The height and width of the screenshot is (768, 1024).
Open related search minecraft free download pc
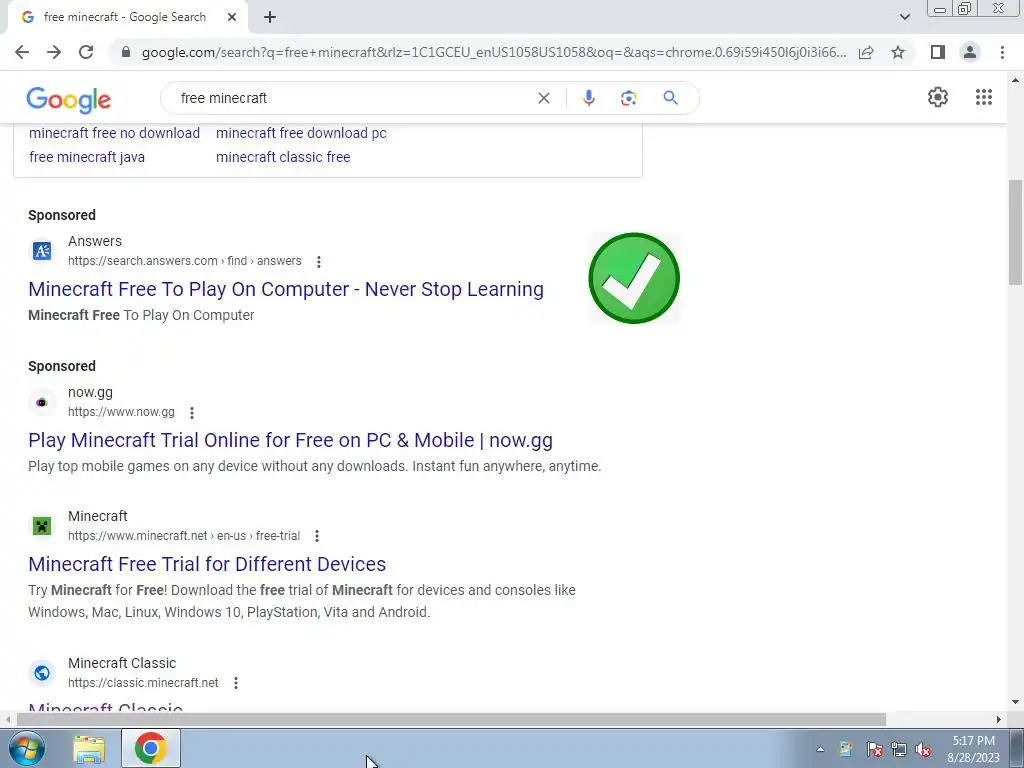click(301, 133)
